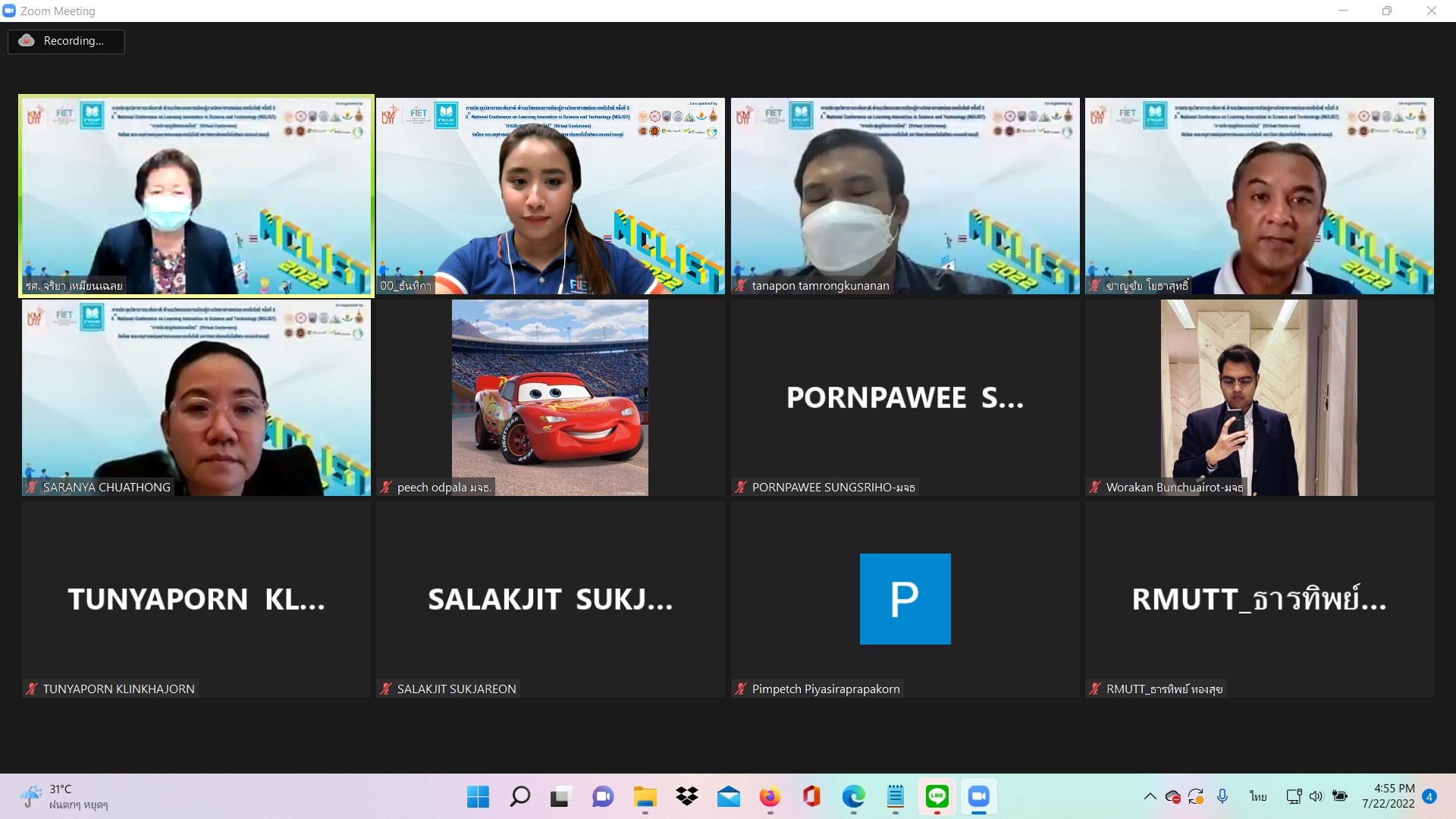Open Windows Search from the taskbar
Viewport: 1456px width, 819px height.
coord(520,796)
